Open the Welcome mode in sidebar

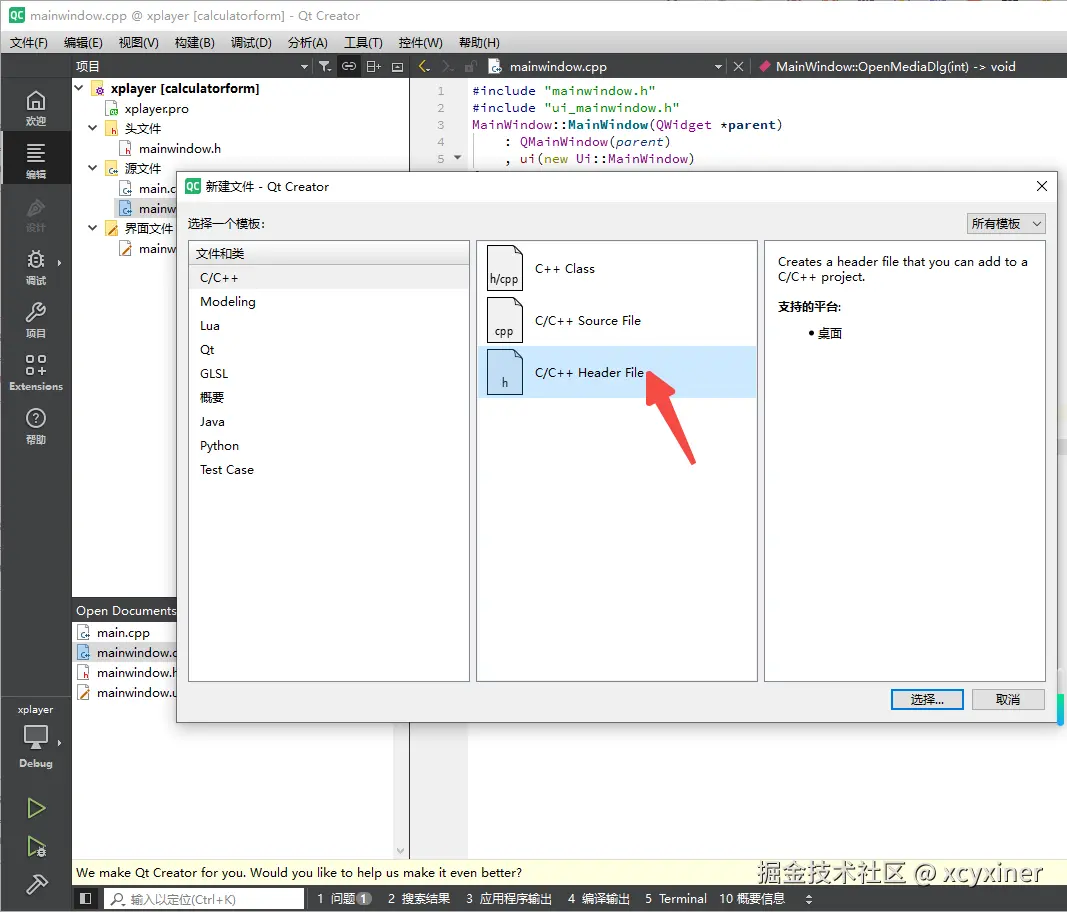point(35,108)
